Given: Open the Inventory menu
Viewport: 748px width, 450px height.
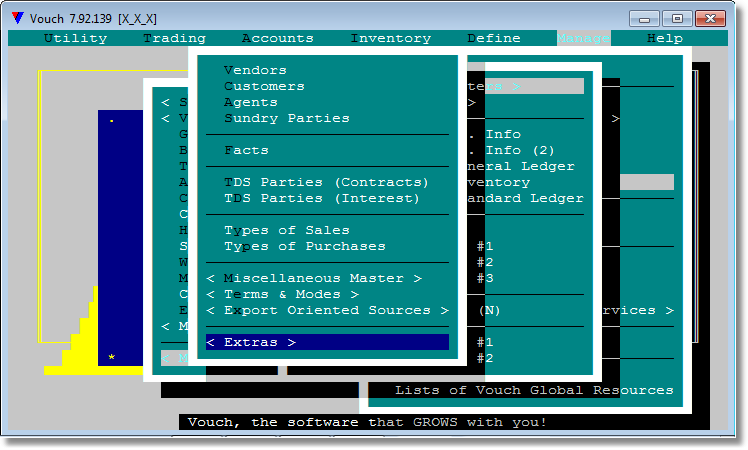Looking at the screenshot, I should tap(391, 38).
